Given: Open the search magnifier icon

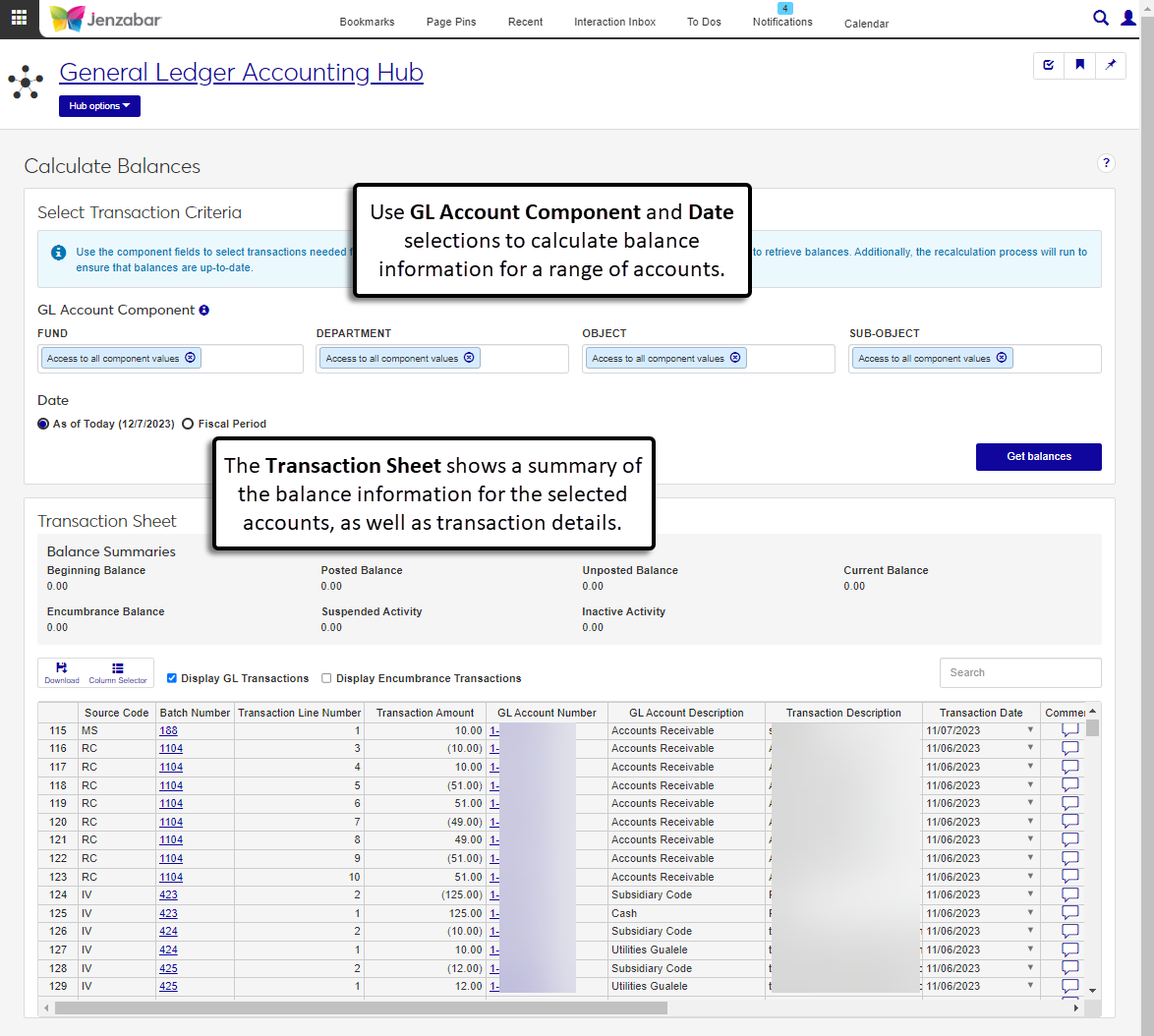Looking at the screenshot, I should click(x=1100, y=18).
